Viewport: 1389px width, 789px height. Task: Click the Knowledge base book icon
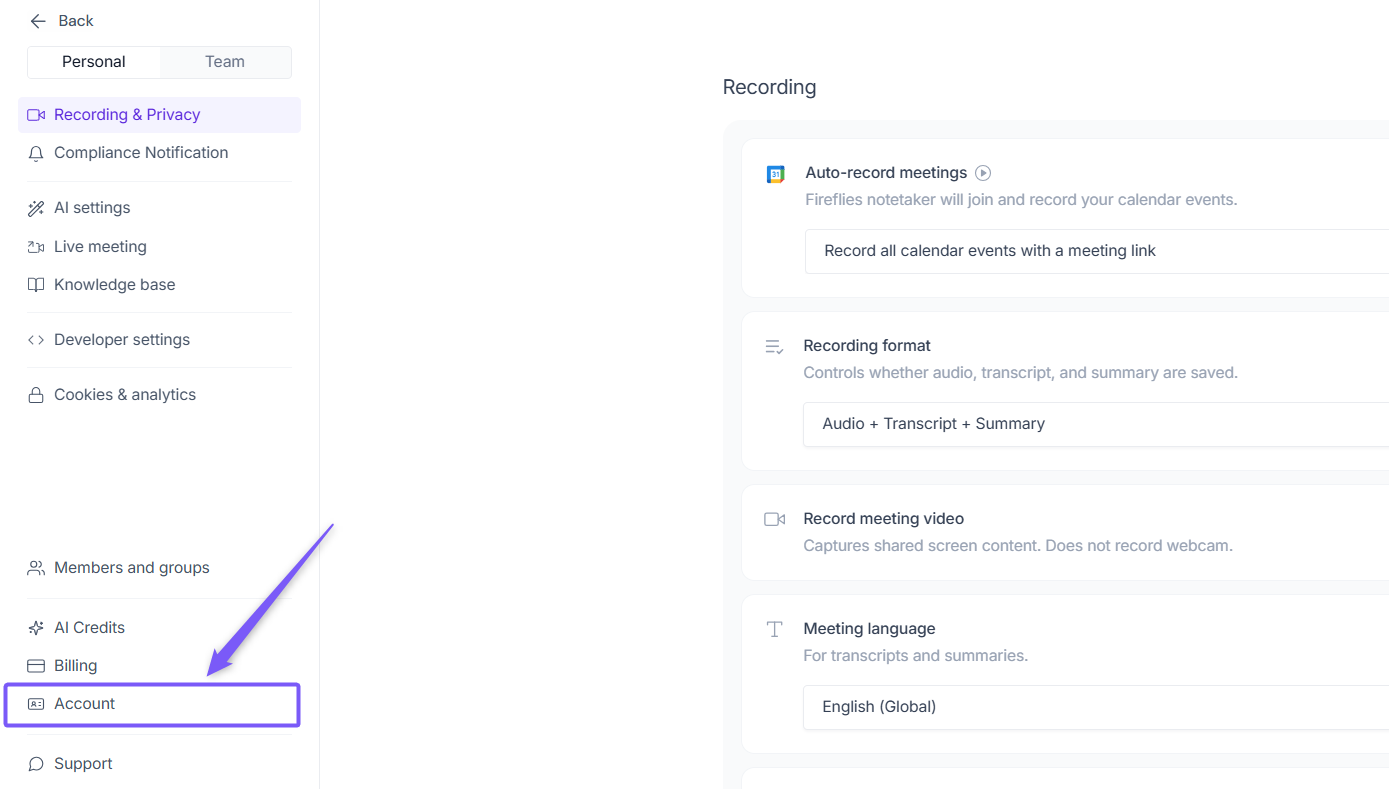[x=36, y=285]
